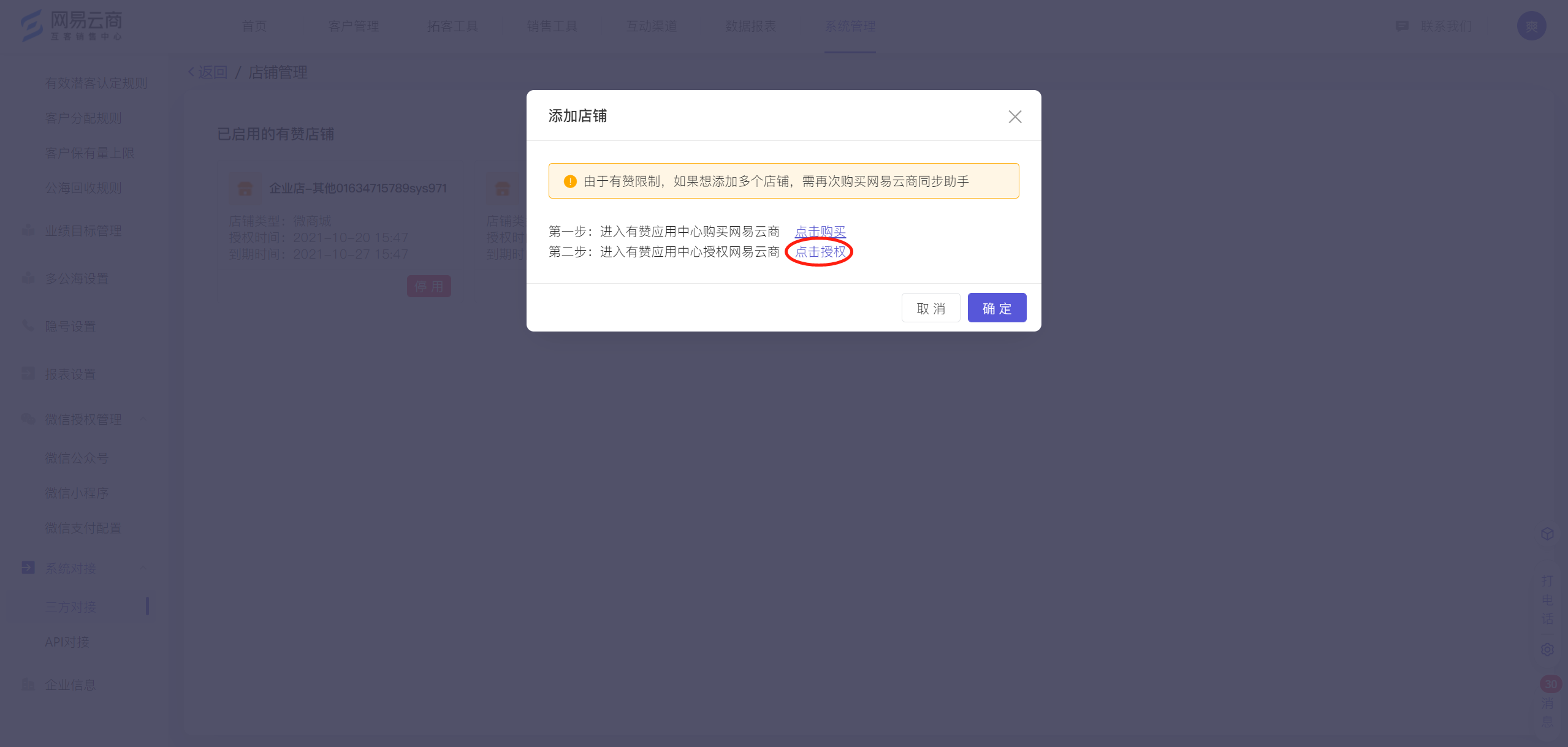This screenshot has height=747, width=1568.
Task: Click close X button on dialog
Action: [x=1015, y=116]
